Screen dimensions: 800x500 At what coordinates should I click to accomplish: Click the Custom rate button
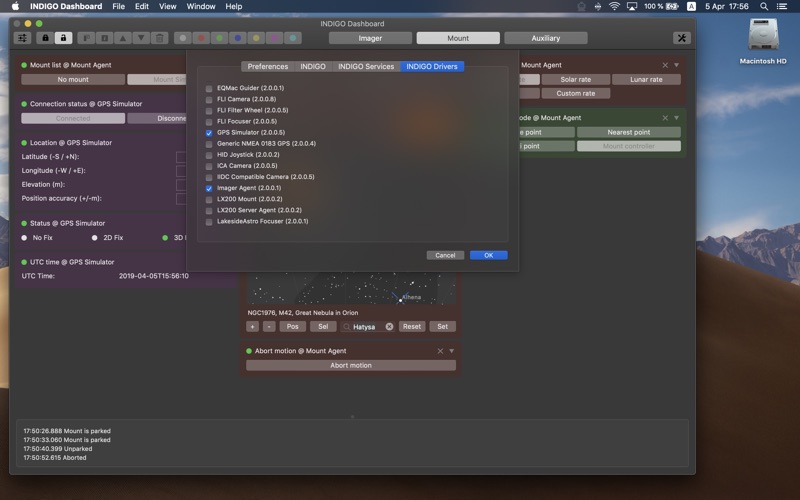pos(576,93)
